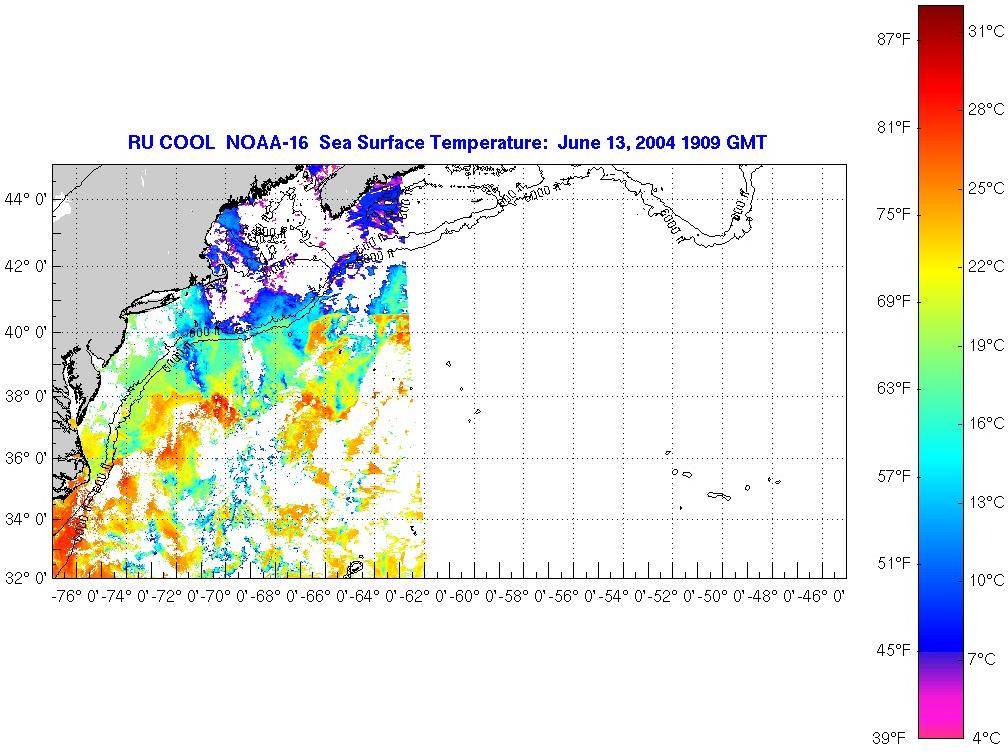Image resolution: width=1008 pixels, height=754 pixels.
Task: Click the -46° 0' longitude label
Action: [821, 597]
